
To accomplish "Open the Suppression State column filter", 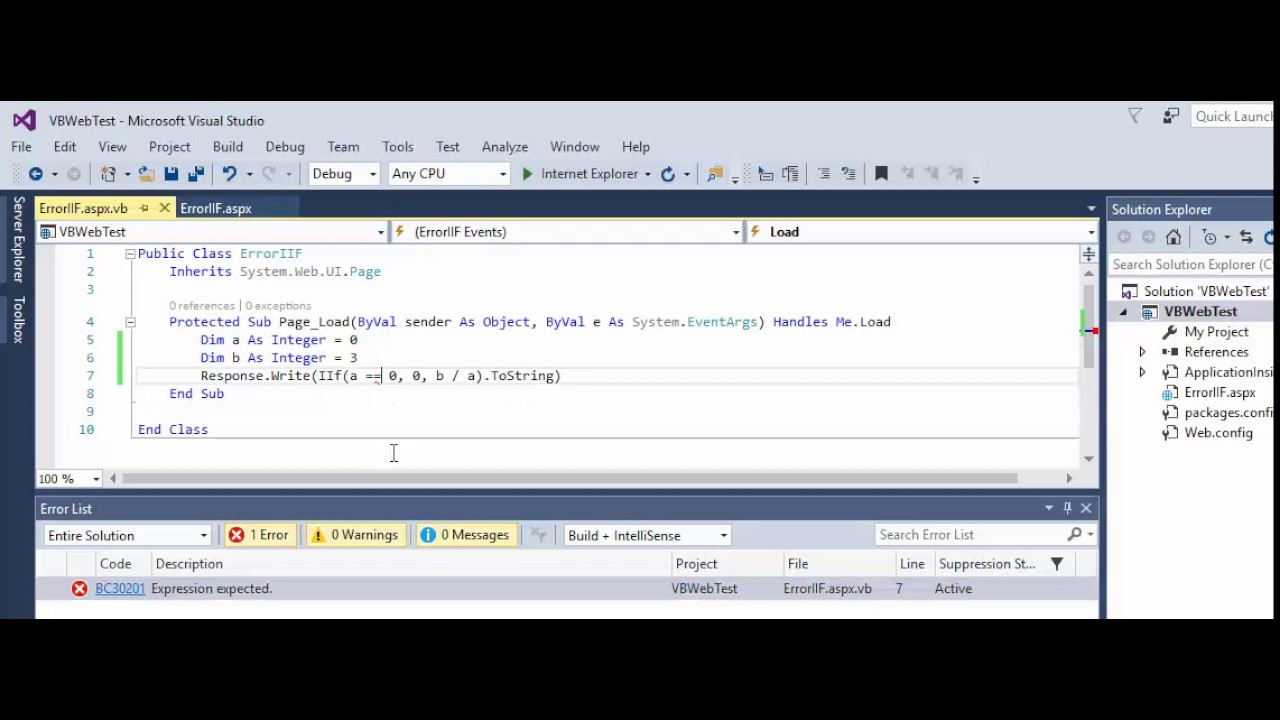I will [x=1057, y=564].
